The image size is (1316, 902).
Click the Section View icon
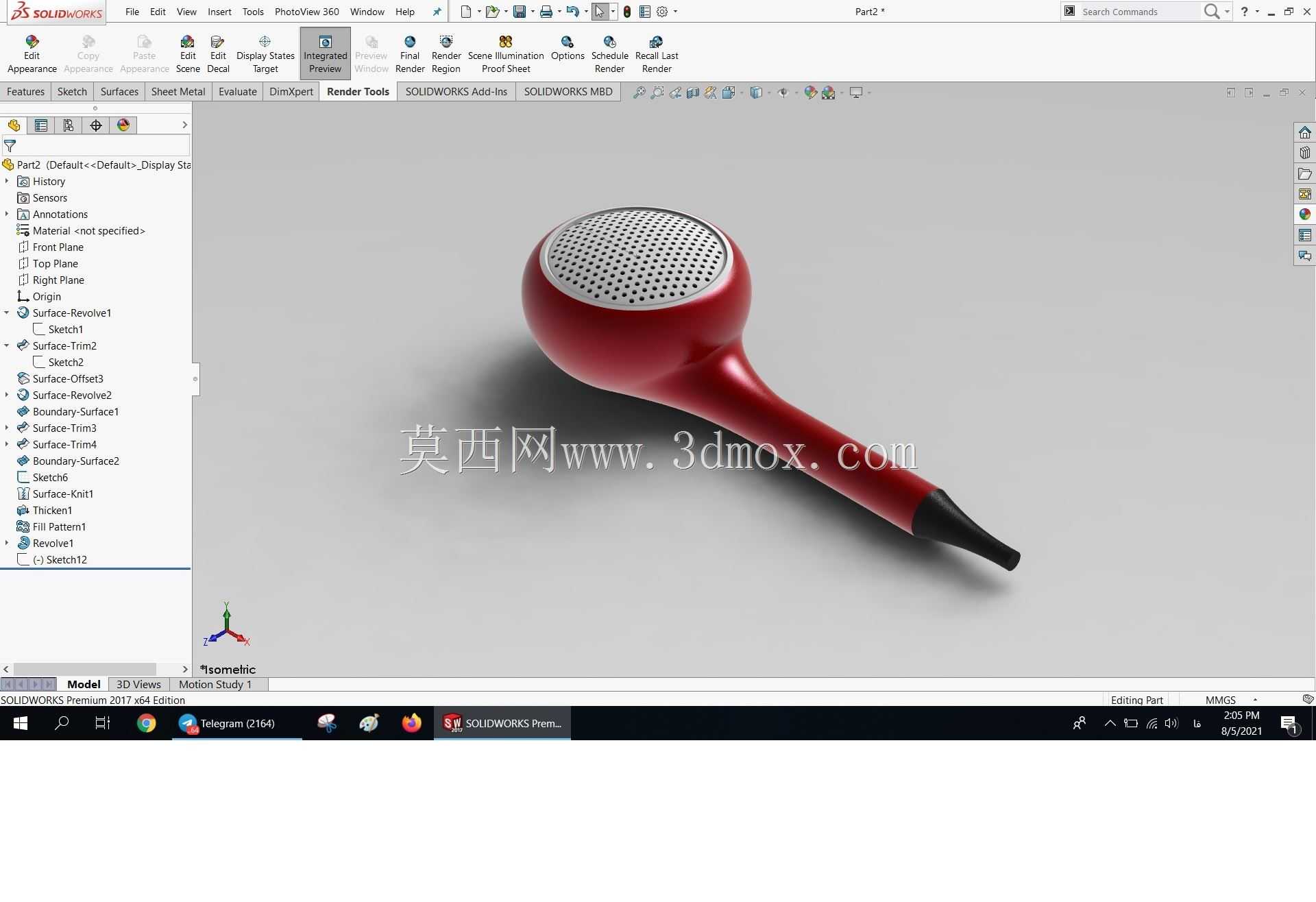693,92
